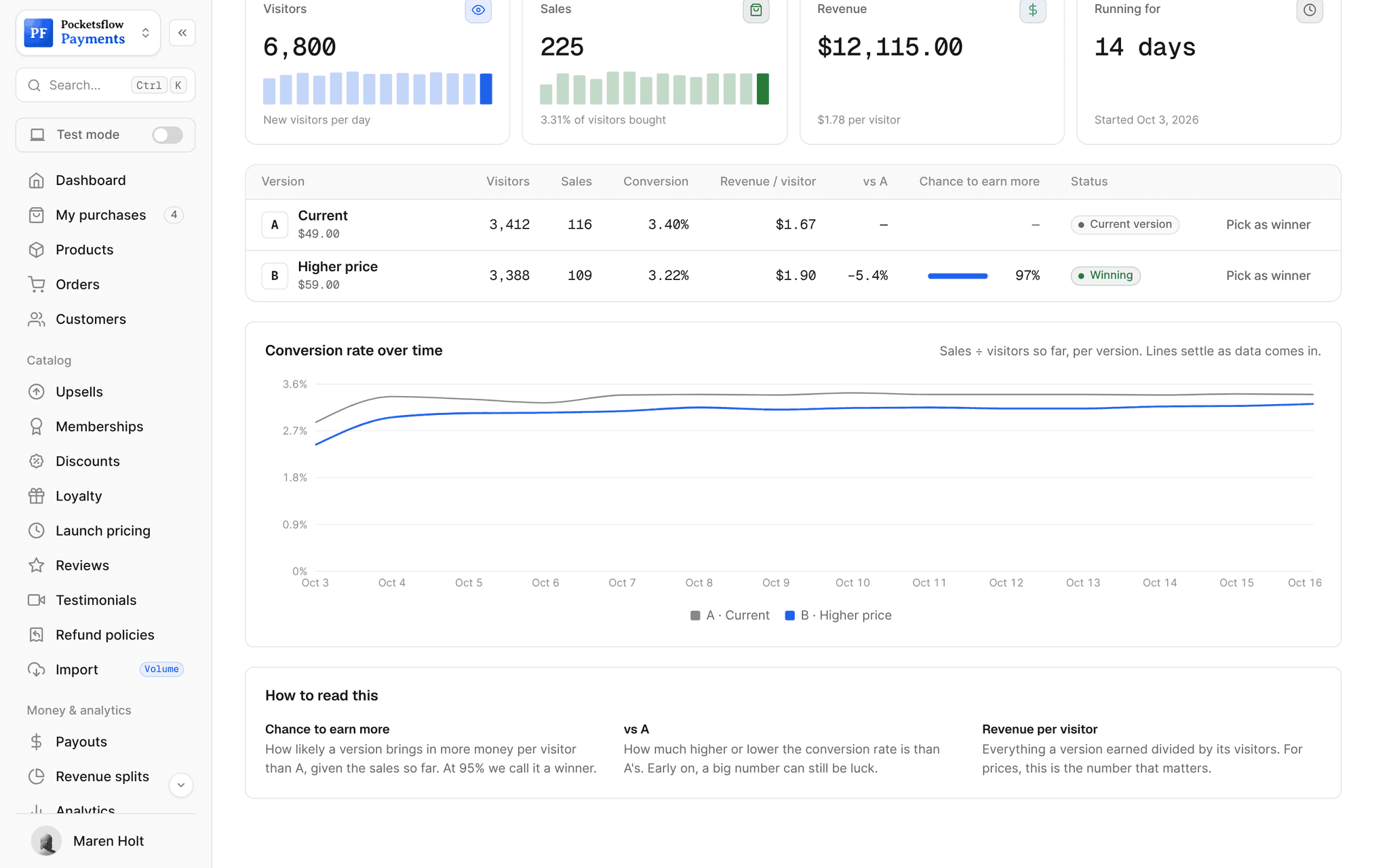Click the Winning status badge

click(x=1106, y=275)
